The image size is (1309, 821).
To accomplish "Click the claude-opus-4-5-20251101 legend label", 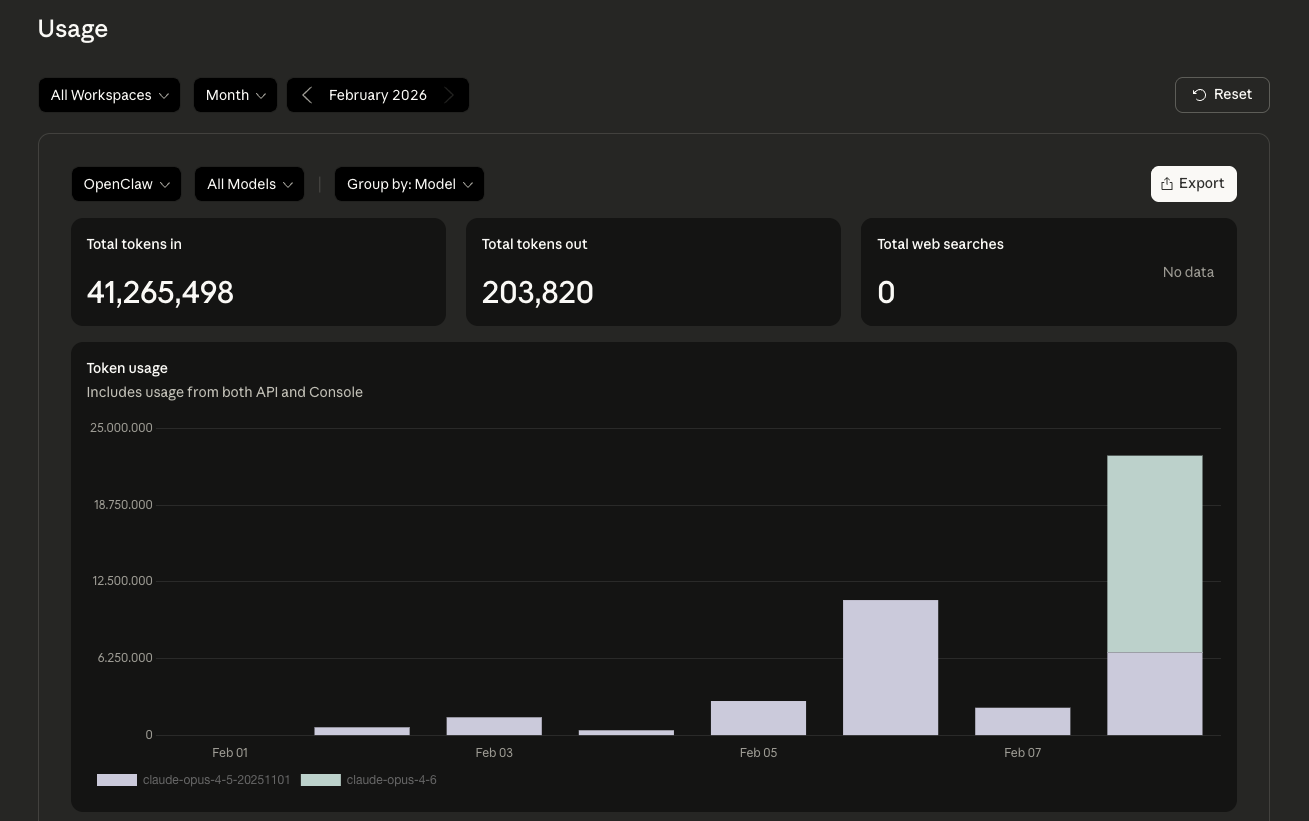I will tap(216, 780).
